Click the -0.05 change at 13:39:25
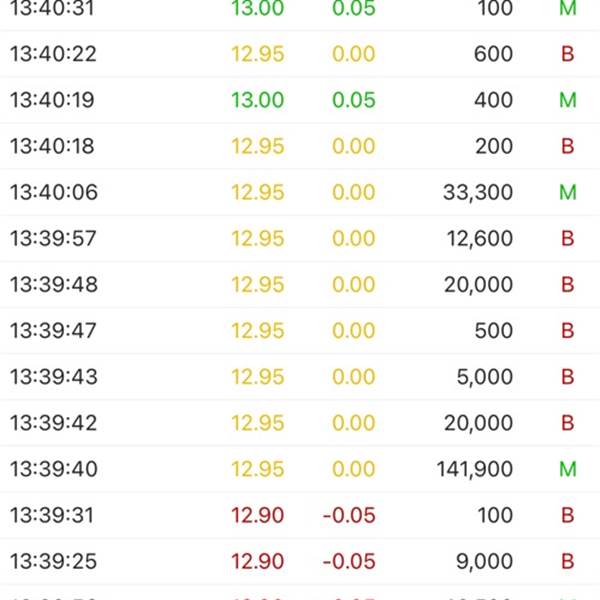This screenshot has width=600, height=600. coord(349,561)
